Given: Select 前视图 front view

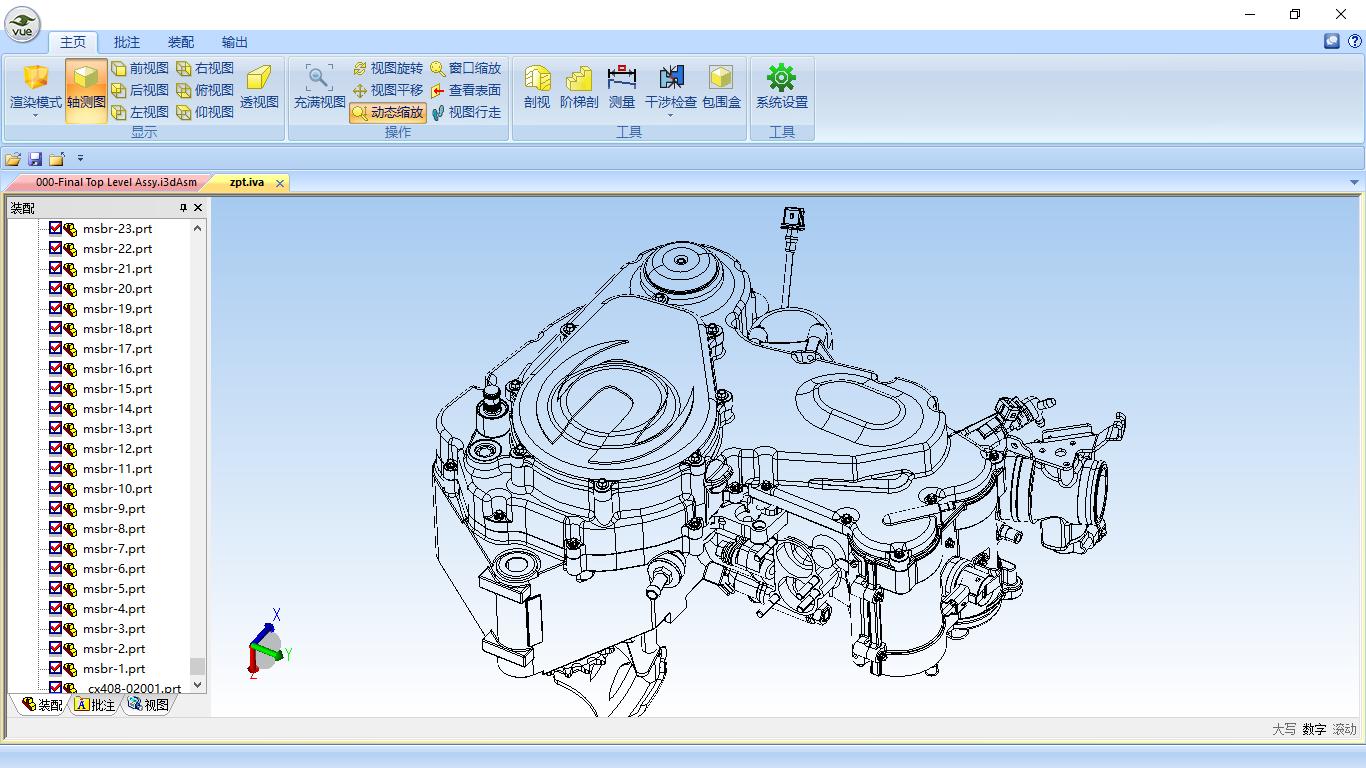Looking at the screenshot, I should (x=140, y=68).
